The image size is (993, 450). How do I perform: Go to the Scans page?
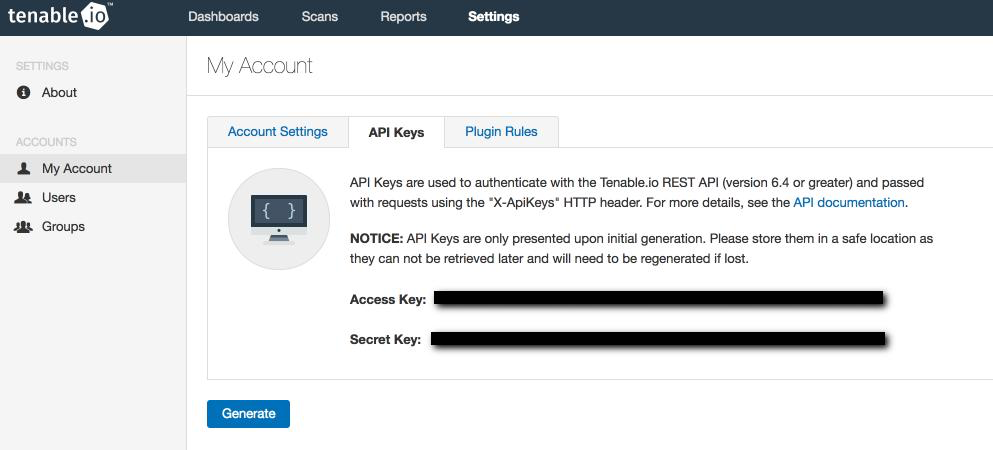click(x=319, y=17)
